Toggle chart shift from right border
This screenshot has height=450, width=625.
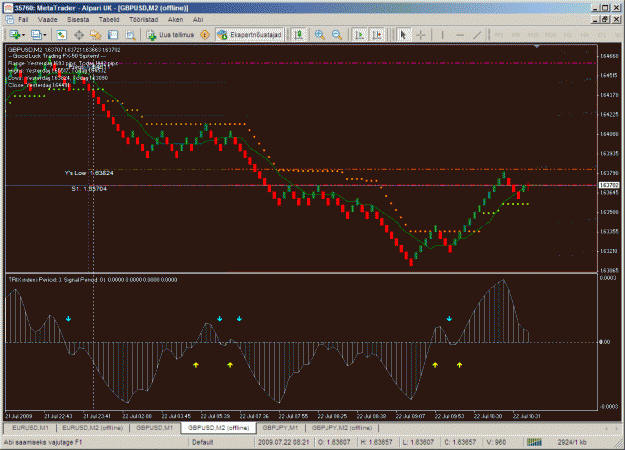(x=377, y=35)
